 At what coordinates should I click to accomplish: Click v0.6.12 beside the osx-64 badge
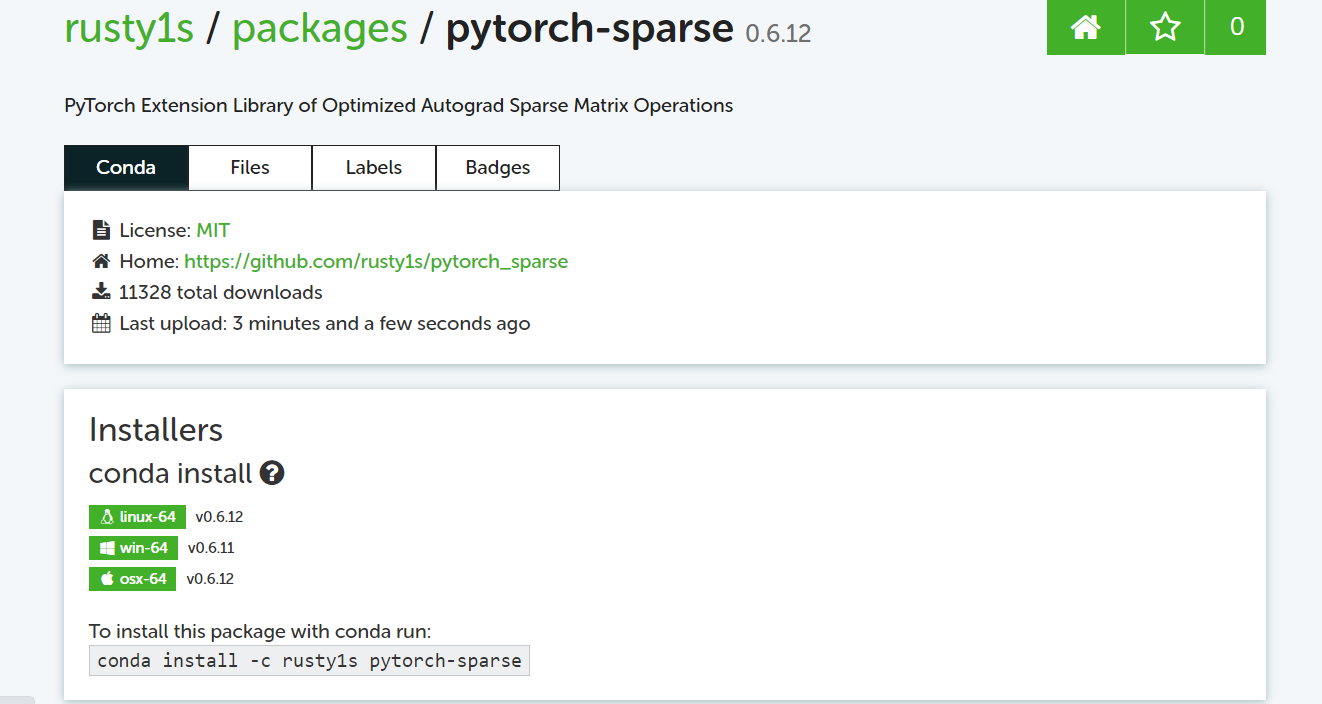pos(210,579)
